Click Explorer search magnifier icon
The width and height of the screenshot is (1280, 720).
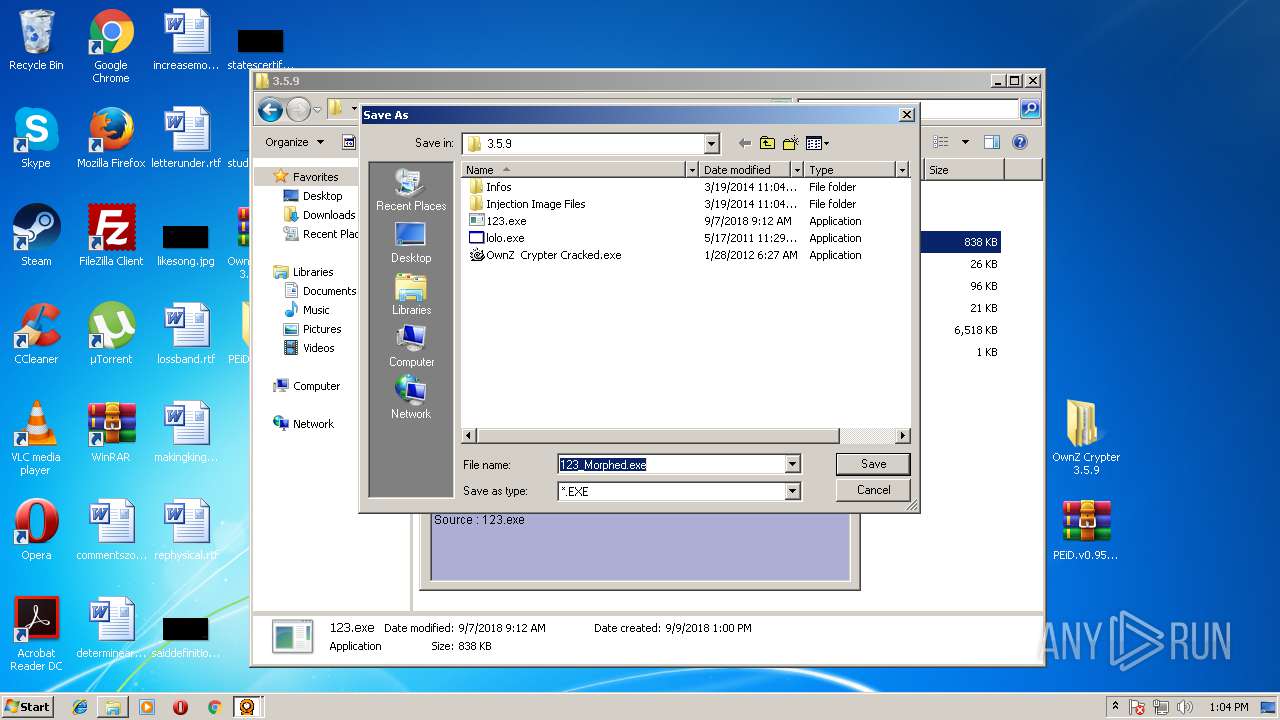click(x=1029, y=109)
